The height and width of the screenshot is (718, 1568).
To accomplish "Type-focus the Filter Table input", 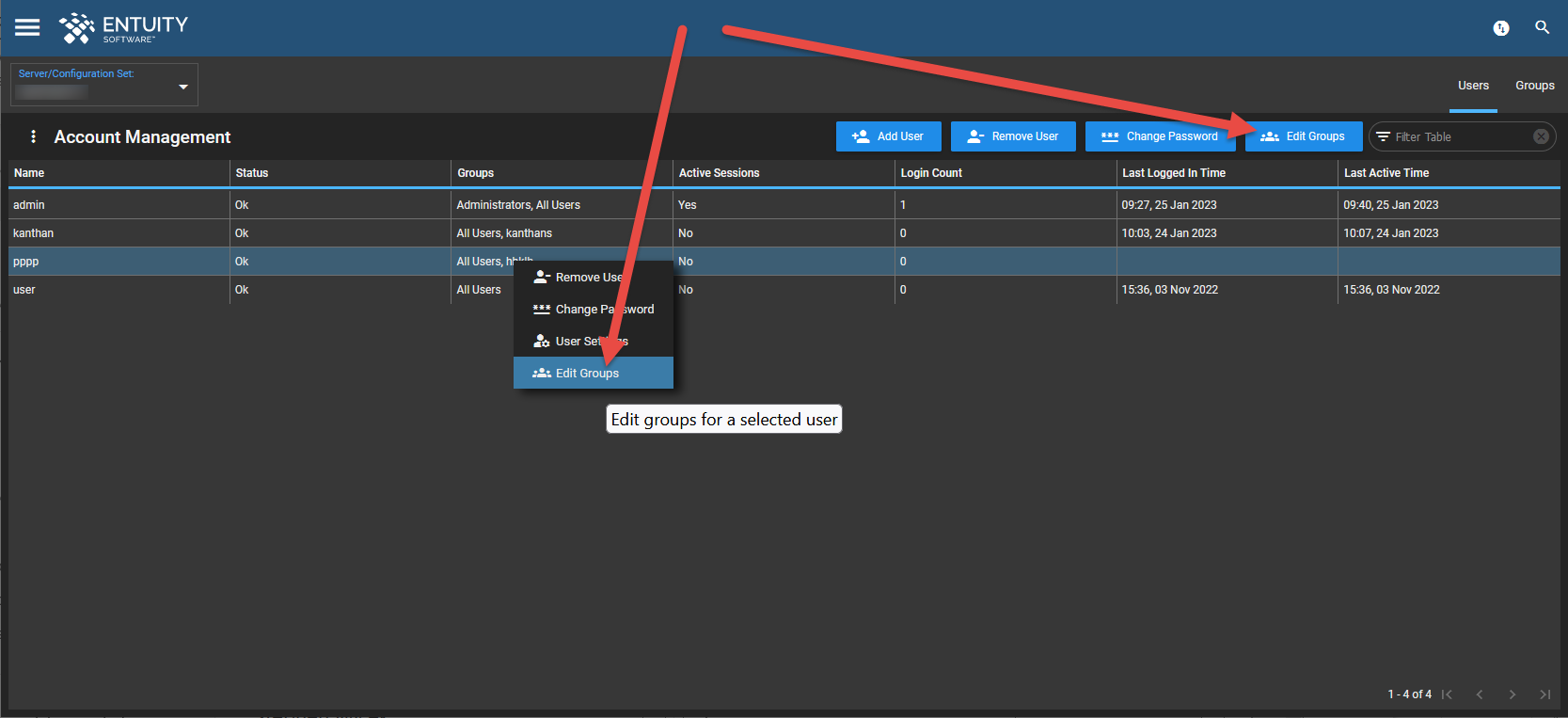I will [x=1460, y=136].
